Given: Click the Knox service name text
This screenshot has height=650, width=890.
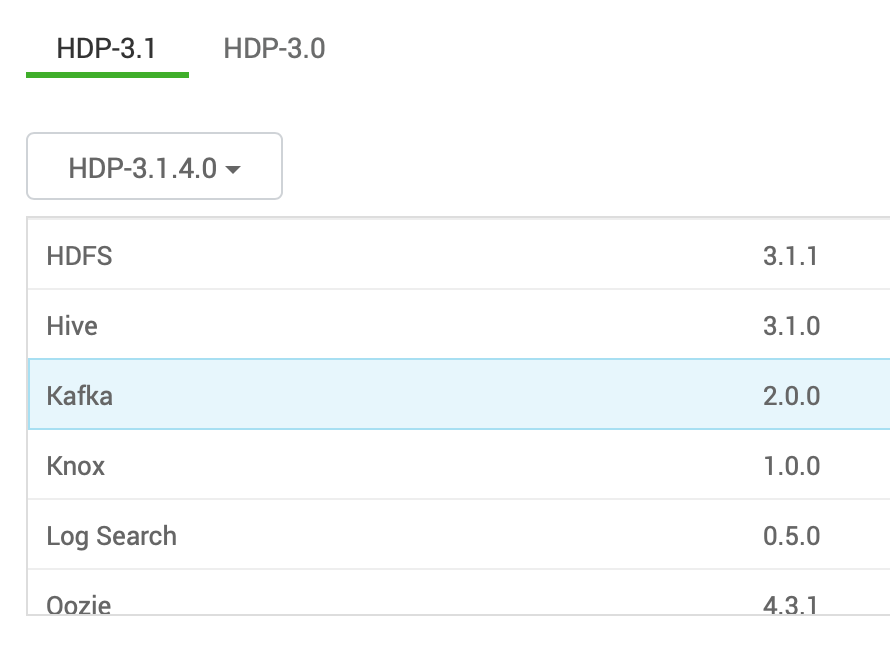Looking at the screenshot, I should tap(75, 466).
